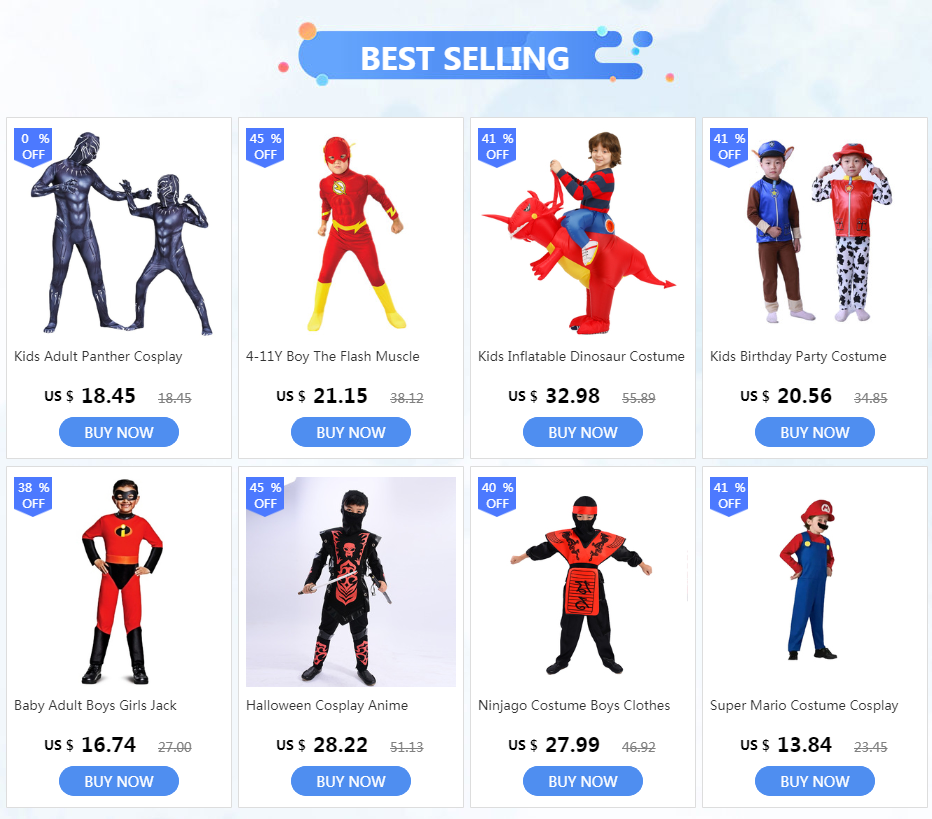The image size is (932, 819).
Task: Click the 40% OFF badge on Ninjago Costume
Action: tap(497, 496)
